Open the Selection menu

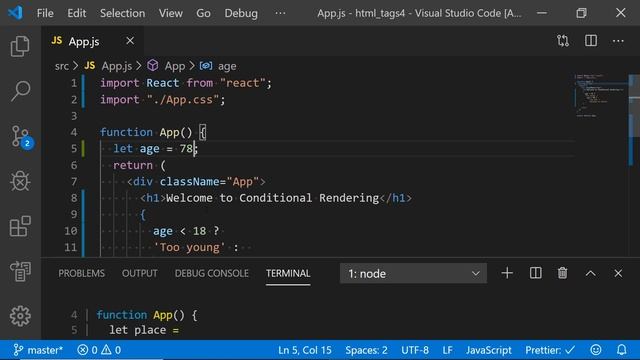(122, 13)
